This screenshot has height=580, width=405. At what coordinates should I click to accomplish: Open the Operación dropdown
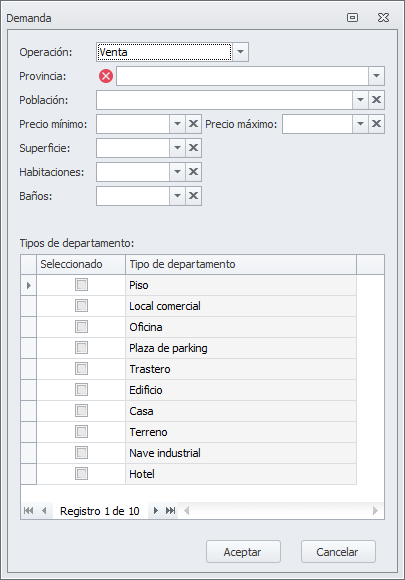click(x=240, y=52)
